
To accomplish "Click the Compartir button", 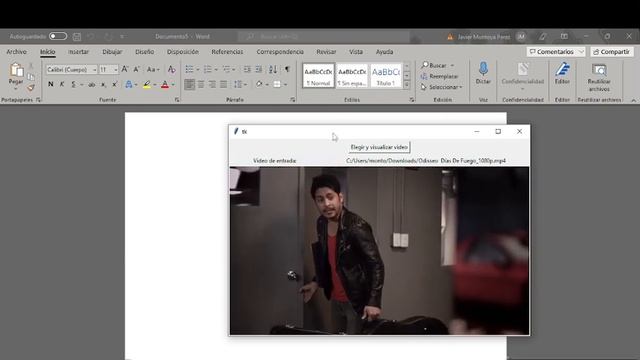I will tap(611, 52).
